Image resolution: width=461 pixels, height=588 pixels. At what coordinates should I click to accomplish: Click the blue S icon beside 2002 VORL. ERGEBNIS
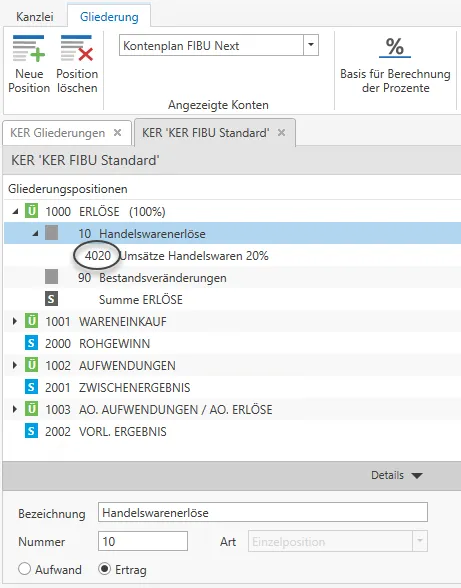[x=32, y=431]
